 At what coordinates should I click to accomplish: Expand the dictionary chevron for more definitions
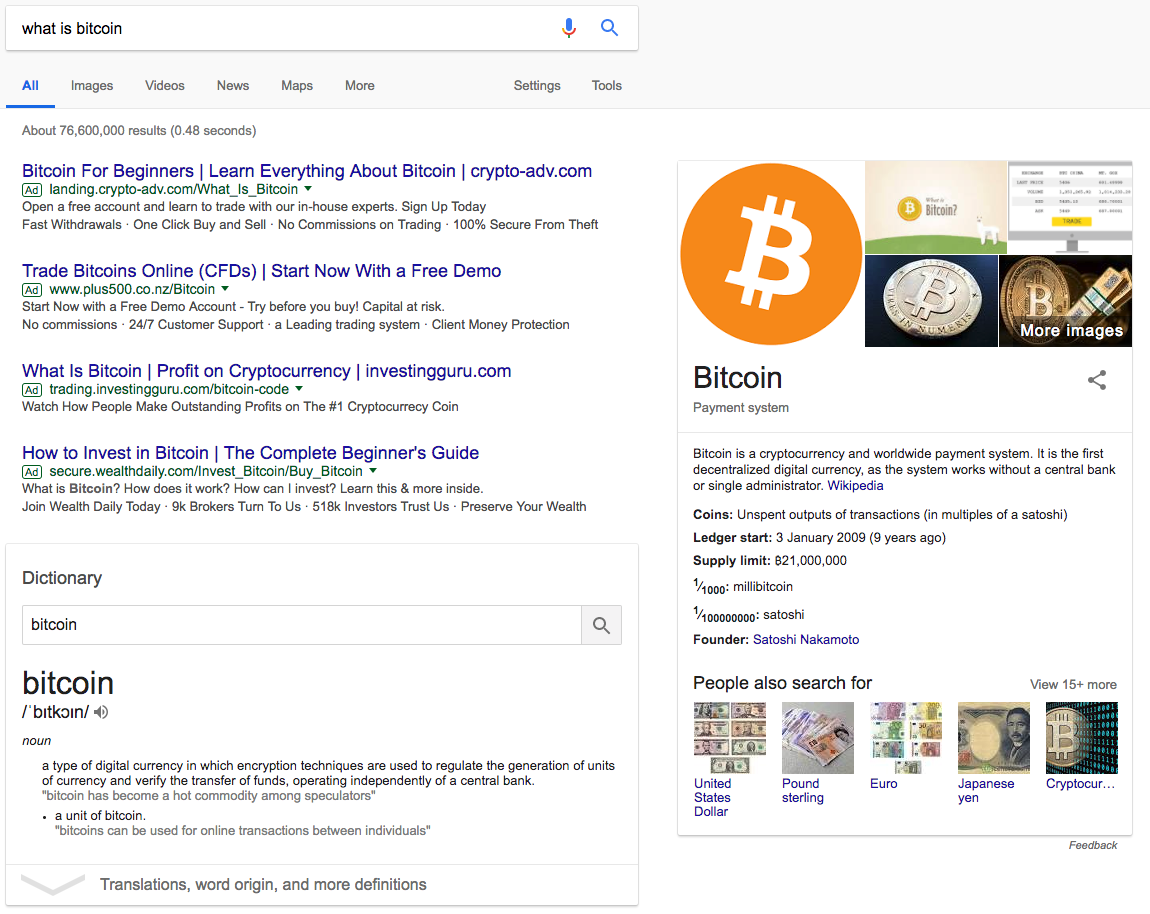click(53, 884)
